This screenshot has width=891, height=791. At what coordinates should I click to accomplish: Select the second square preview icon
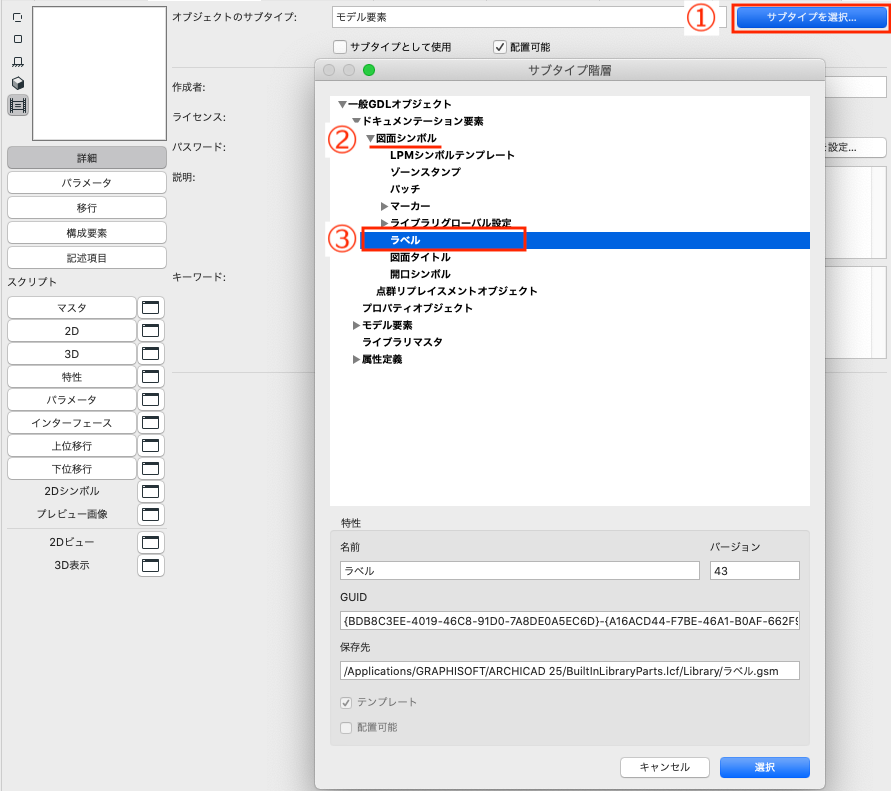pyautogui.click(x=18, y=39)
